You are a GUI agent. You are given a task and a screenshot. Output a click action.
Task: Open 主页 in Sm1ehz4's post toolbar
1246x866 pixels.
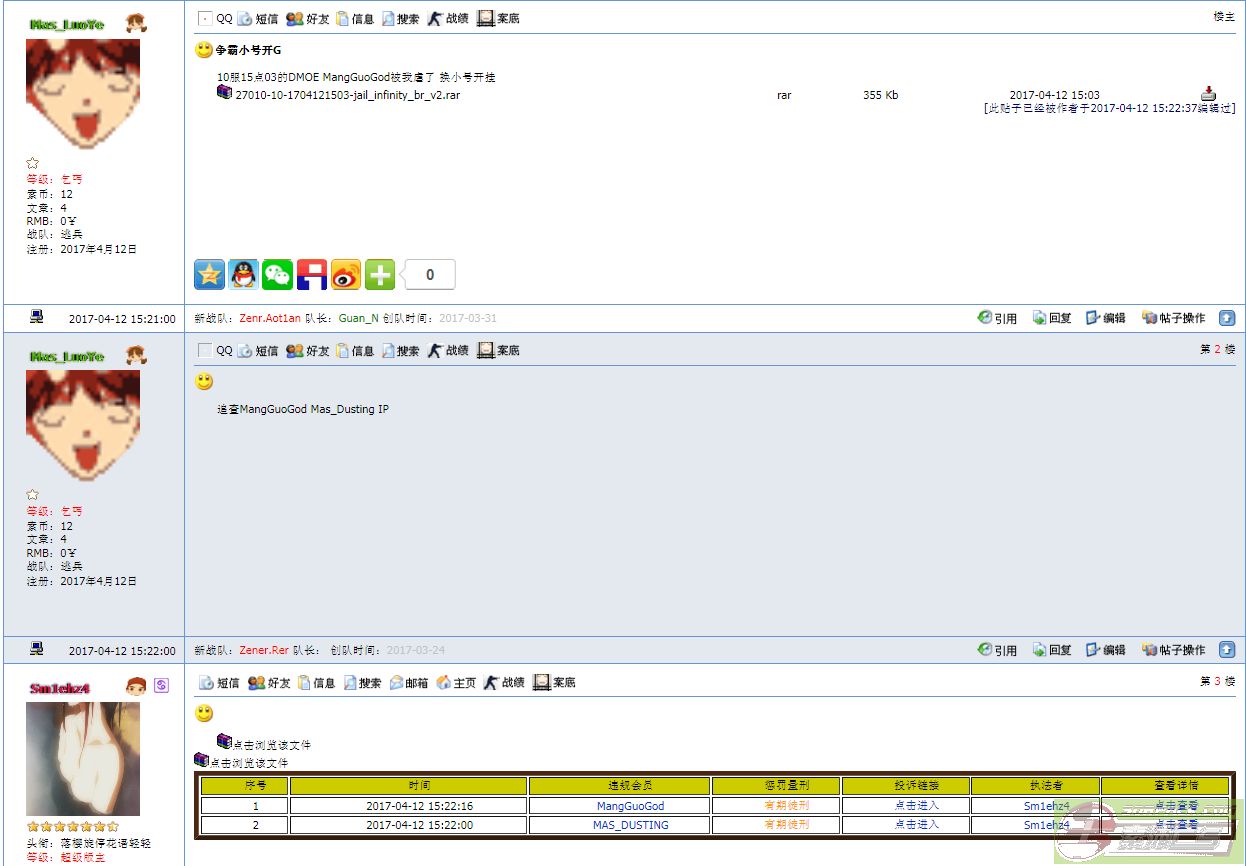click(x=456, y=683)
